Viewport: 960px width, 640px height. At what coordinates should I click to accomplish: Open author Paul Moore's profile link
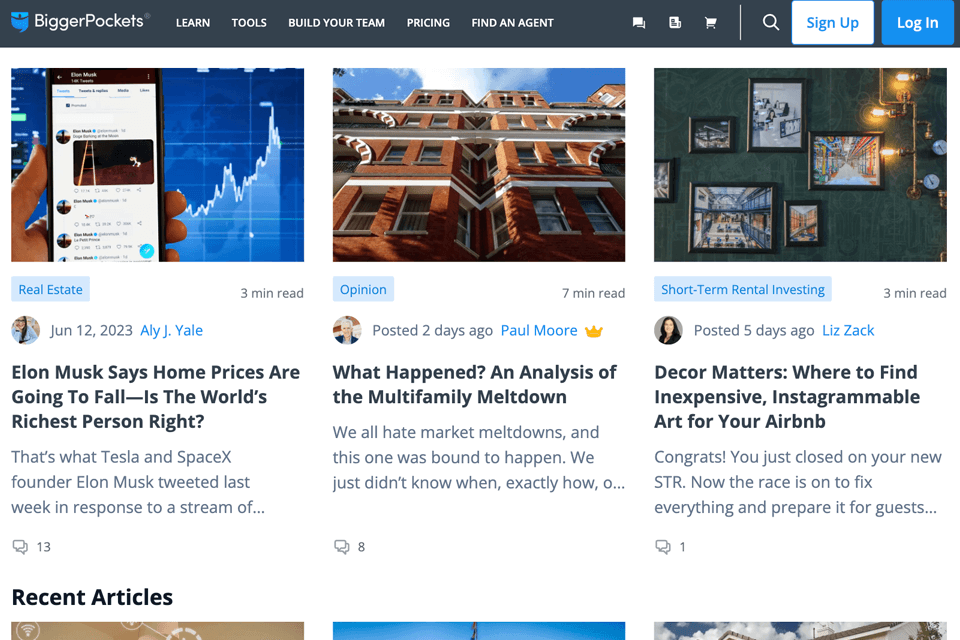coord(539,330)
